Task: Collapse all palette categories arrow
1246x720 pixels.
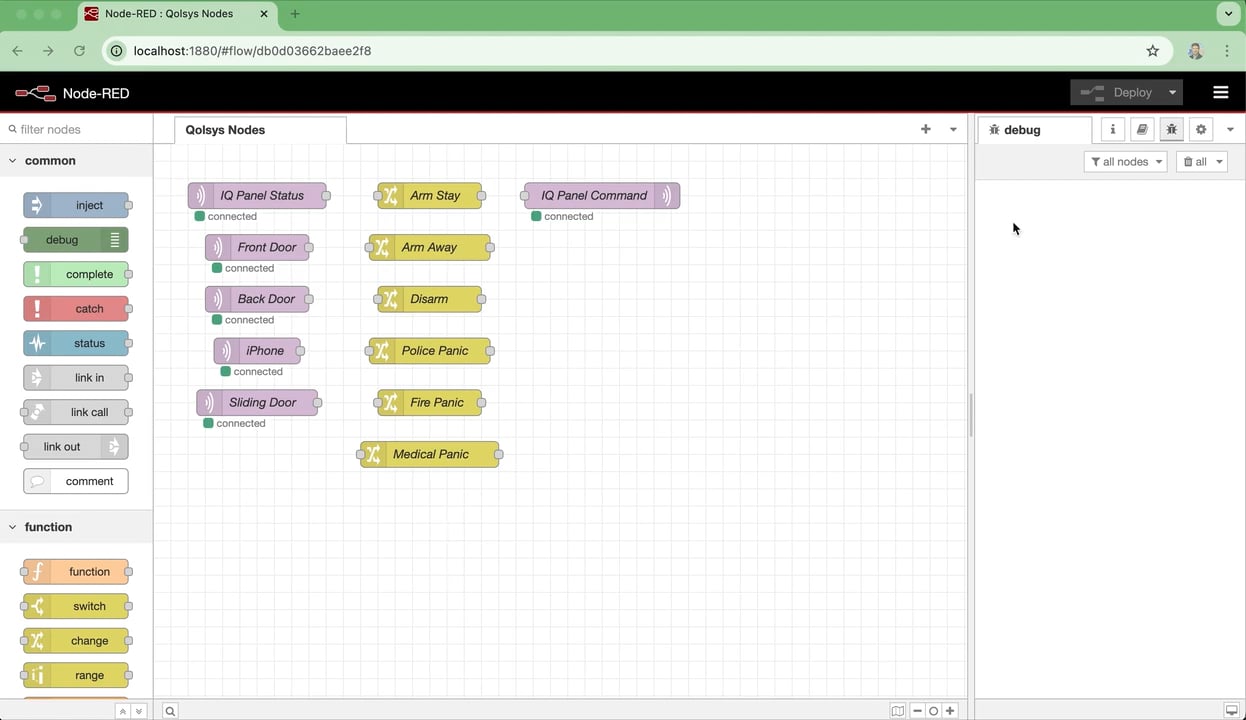Action: coord(122,711)
